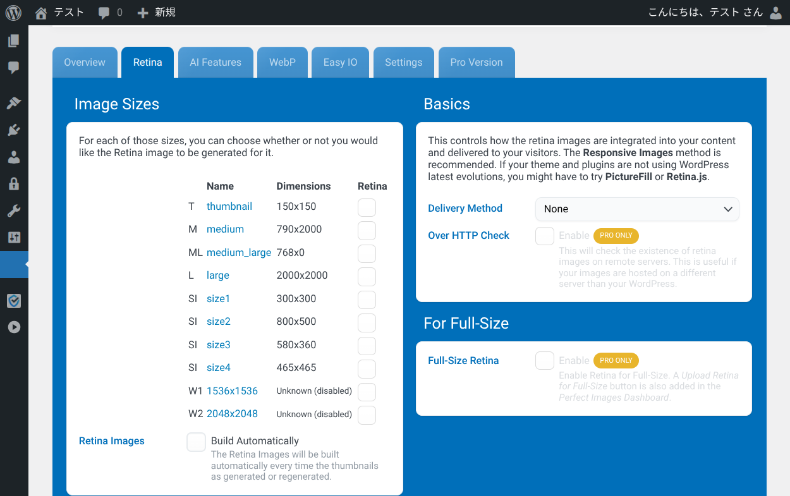
Task: Open the WordPress logo menu
Action: [13, 13]
